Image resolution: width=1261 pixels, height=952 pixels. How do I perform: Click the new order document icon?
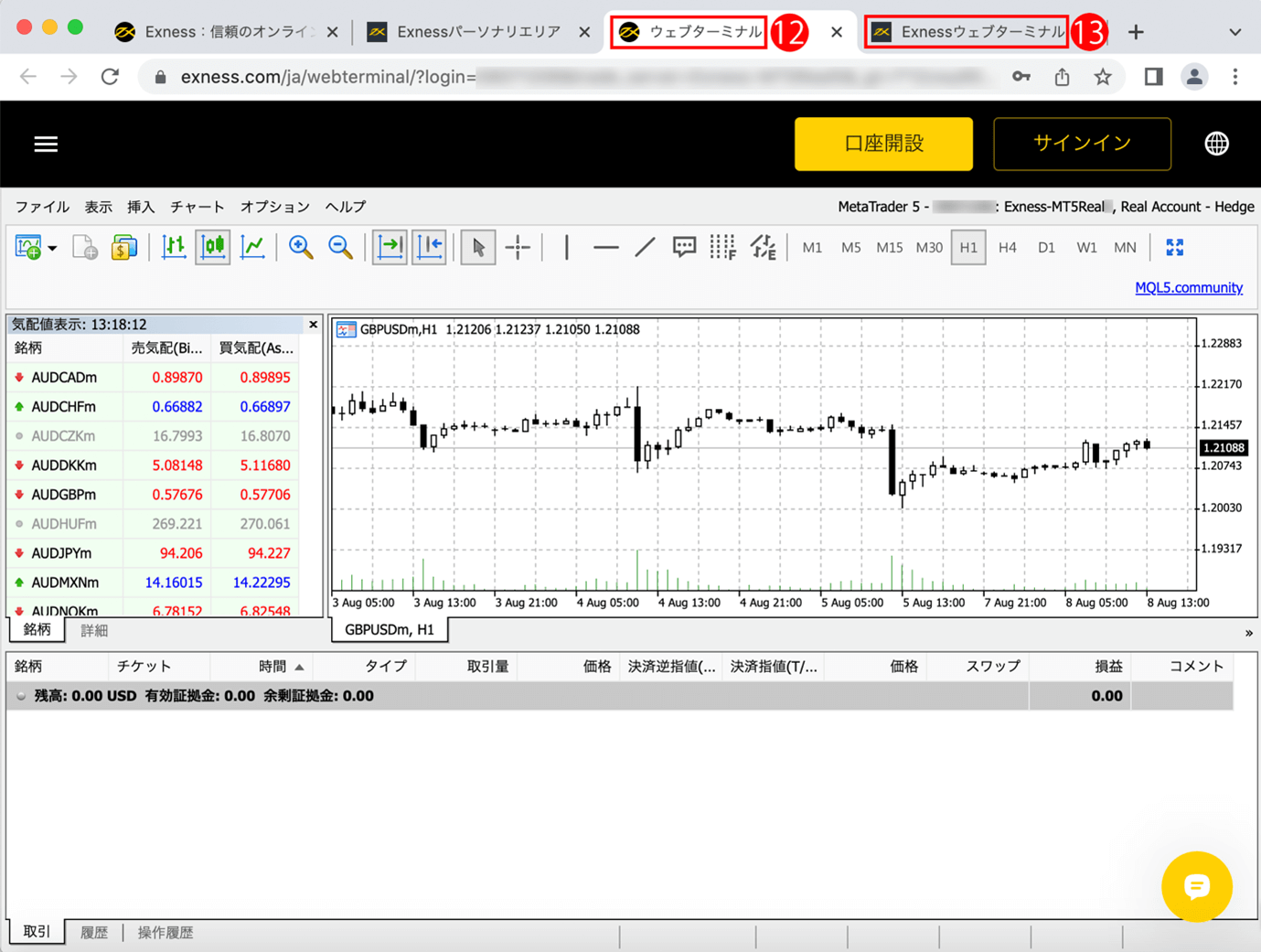[x=84, y=247]
